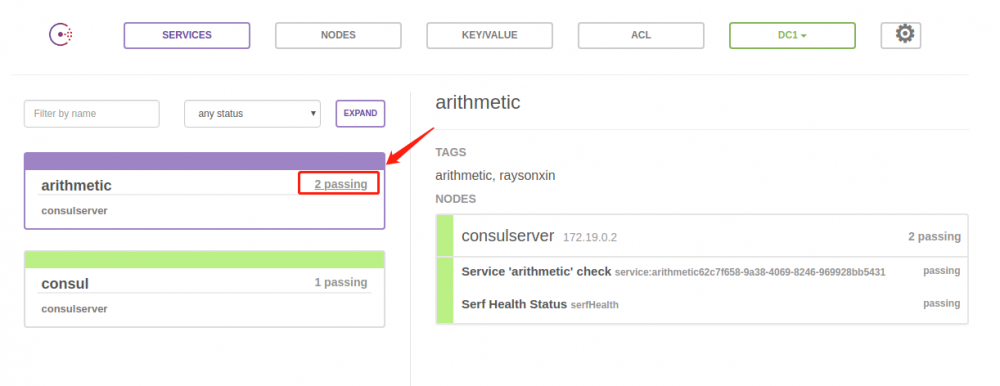1000x386 pixels.
Task: Open the DC1 datacenter dropdown
Action: [792, 36]
